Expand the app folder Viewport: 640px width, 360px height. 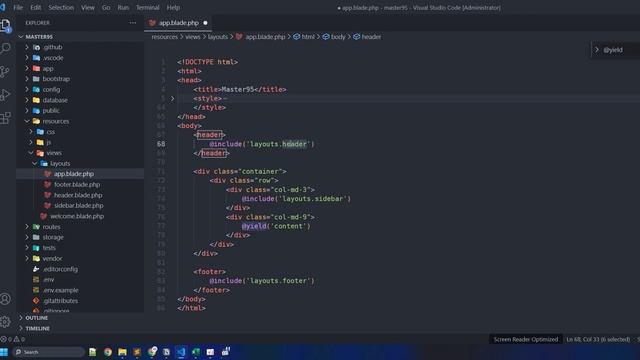tap(27, 69)
